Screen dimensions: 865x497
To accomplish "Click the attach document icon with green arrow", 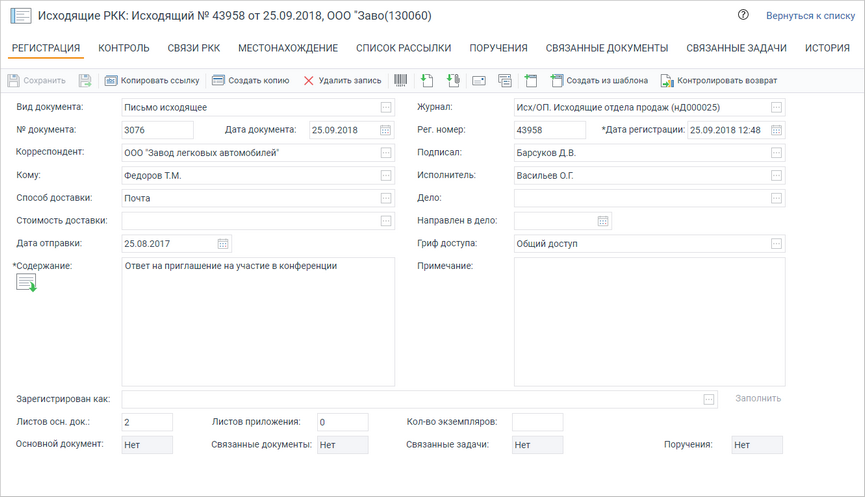I will (427, 81).
